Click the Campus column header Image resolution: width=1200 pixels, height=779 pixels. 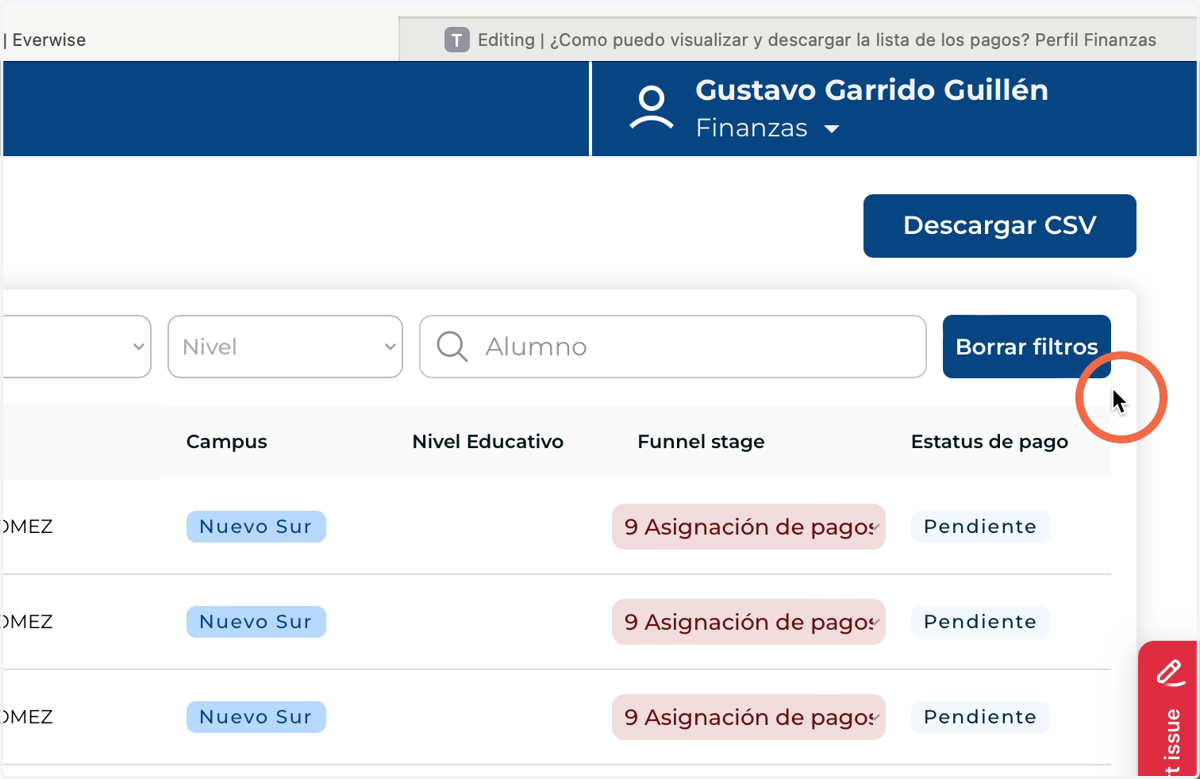[227, 441]
